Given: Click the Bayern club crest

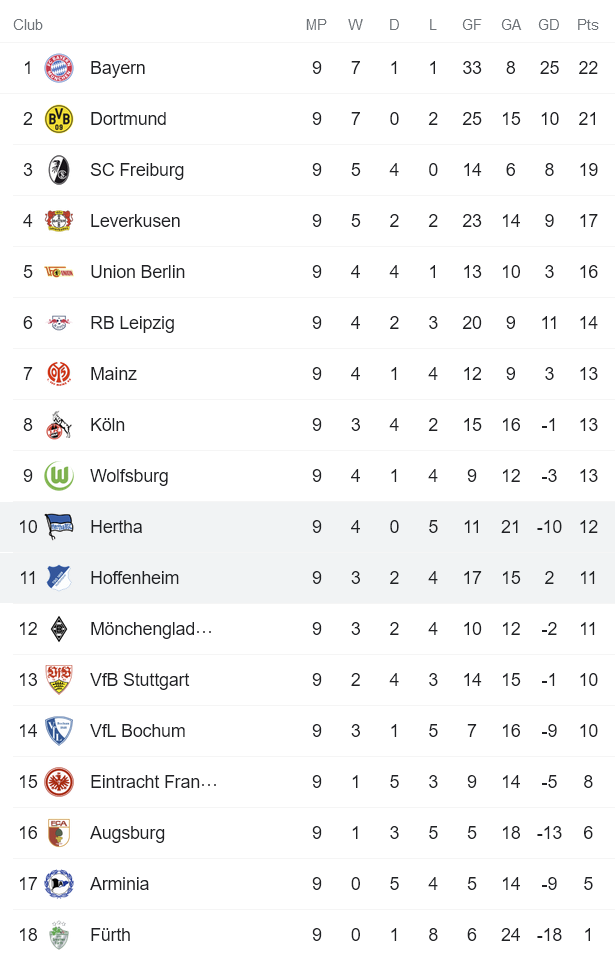Looking at the screenshot, I should 58,67.
